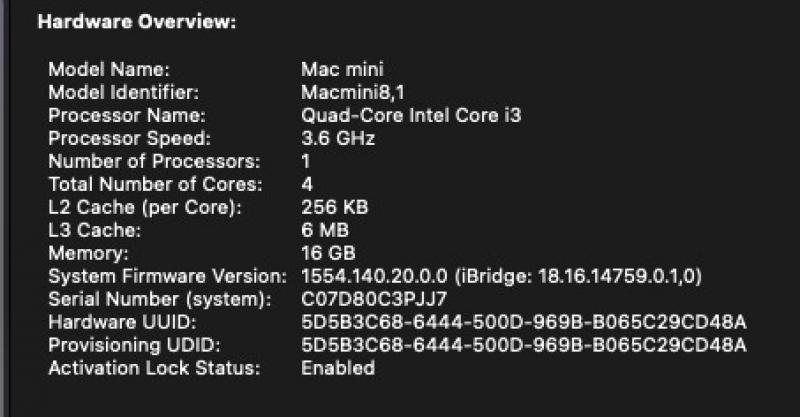Select the Number of Processors label

[154, 161]
